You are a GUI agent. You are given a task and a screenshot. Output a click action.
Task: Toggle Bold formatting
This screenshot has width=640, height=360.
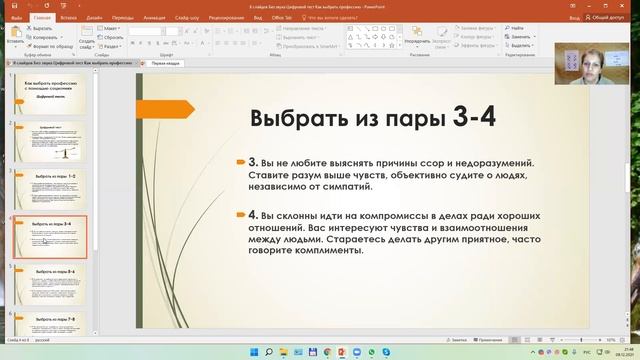pyautogui.click(x=133, y=43)
